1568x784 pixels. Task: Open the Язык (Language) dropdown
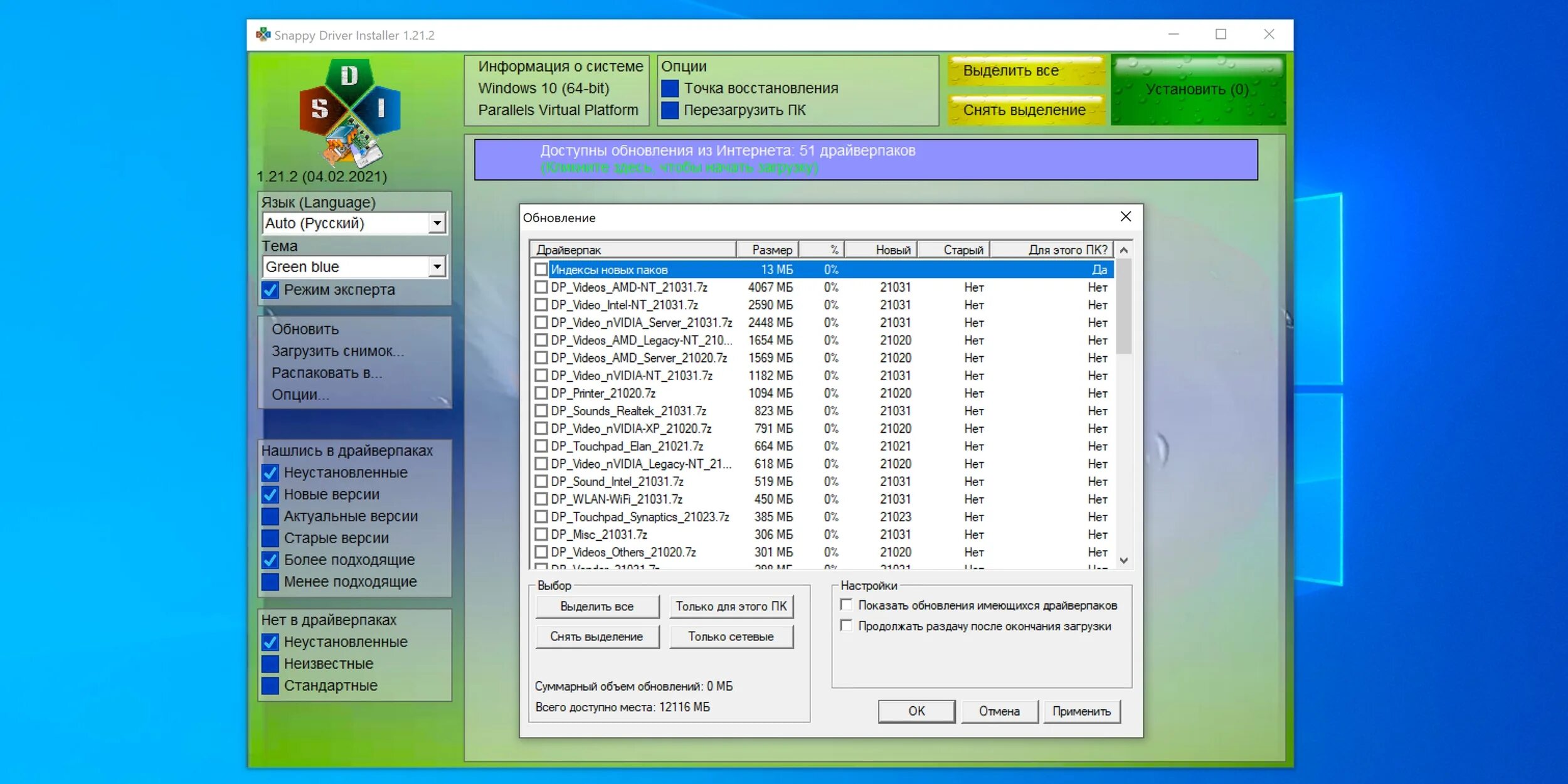[x=437, y=223]
